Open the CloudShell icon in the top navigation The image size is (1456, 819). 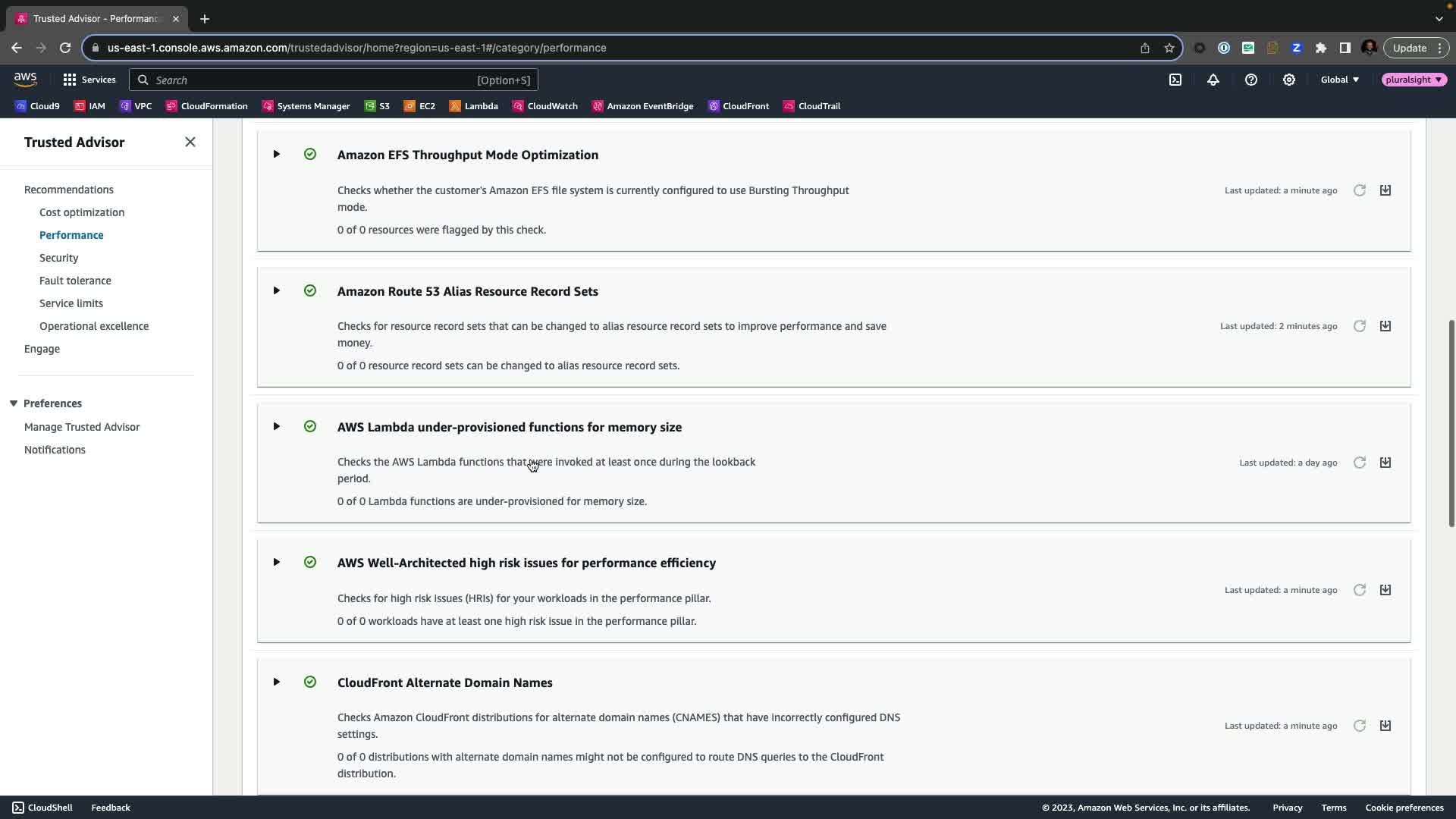(x=1175, y=80)
